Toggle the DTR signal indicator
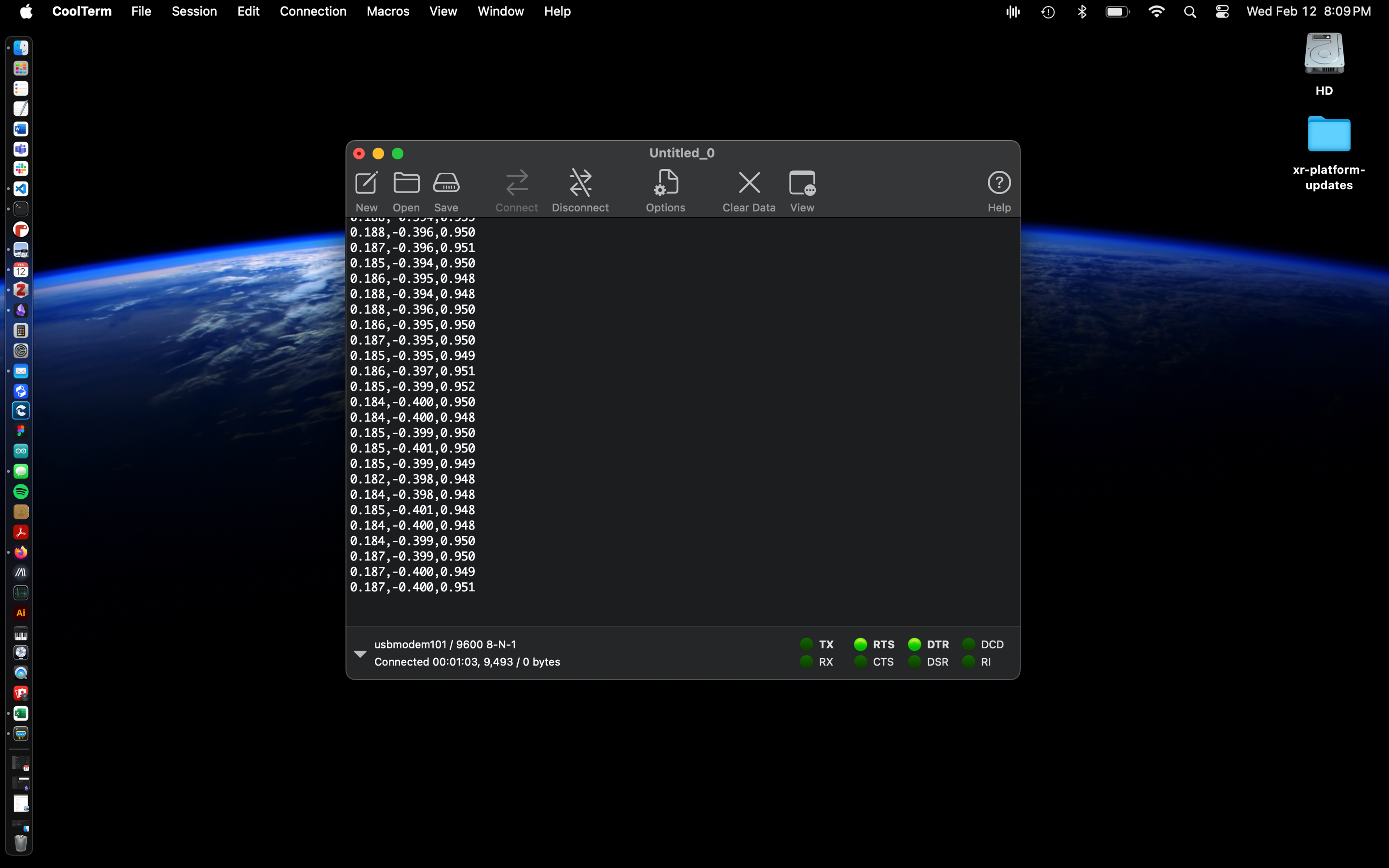 (914, 644)
